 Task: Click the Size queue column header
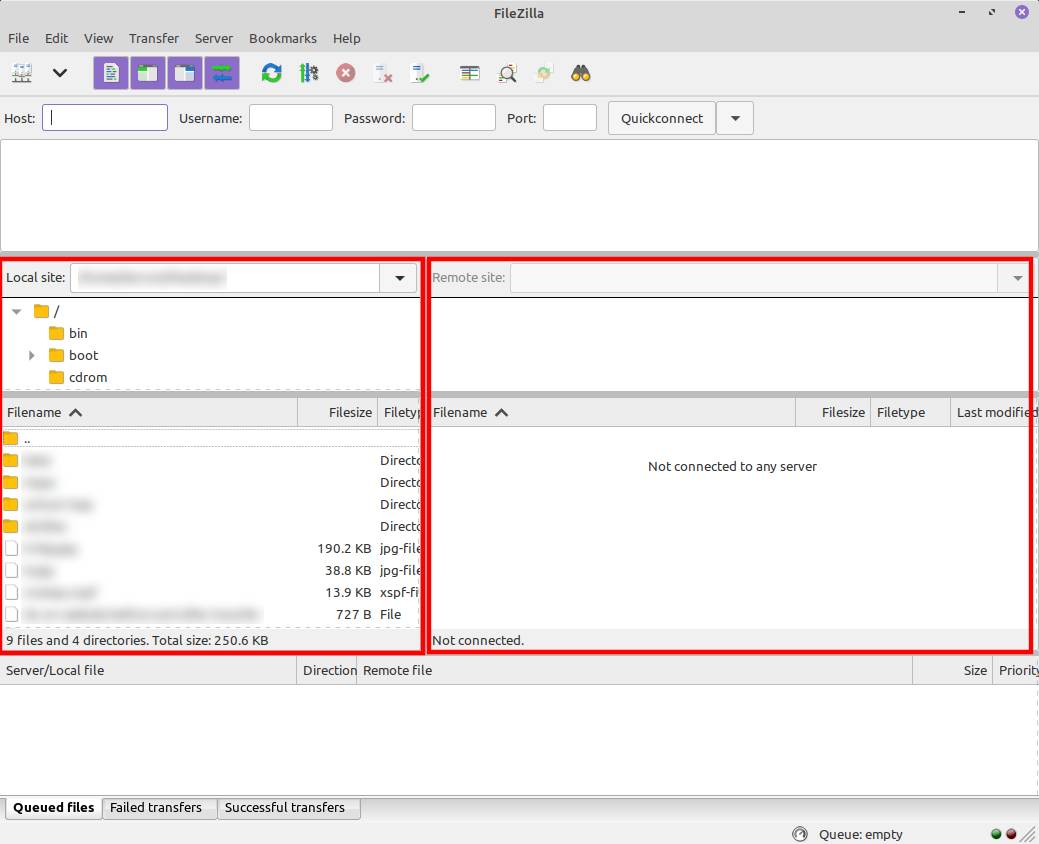click(952, 670)
